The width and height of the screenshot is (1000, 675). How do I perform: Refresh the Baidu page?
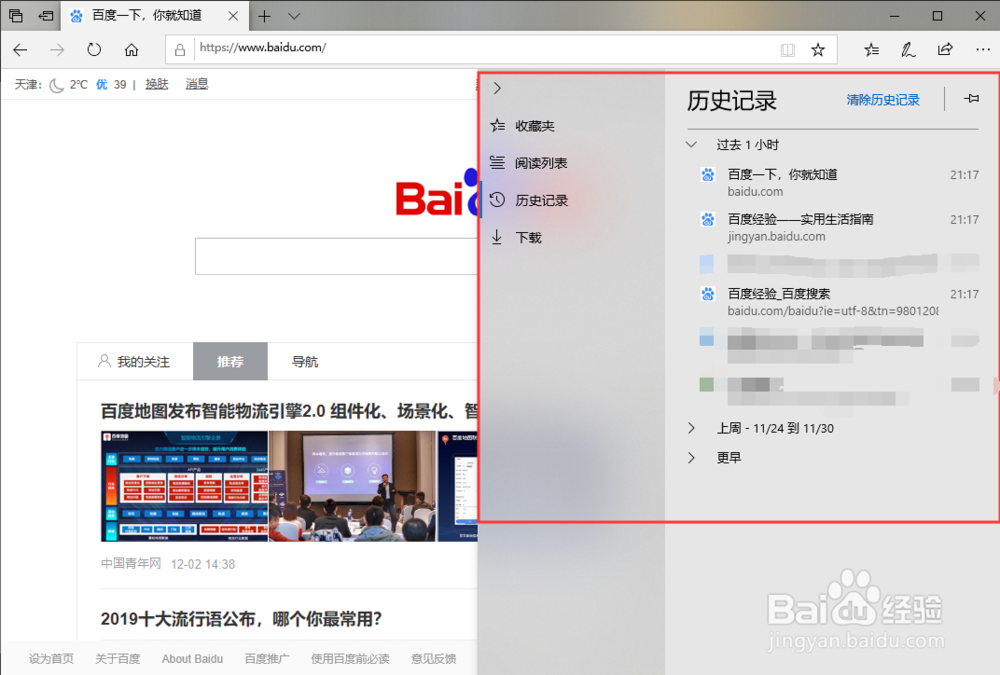click(94, 50)
